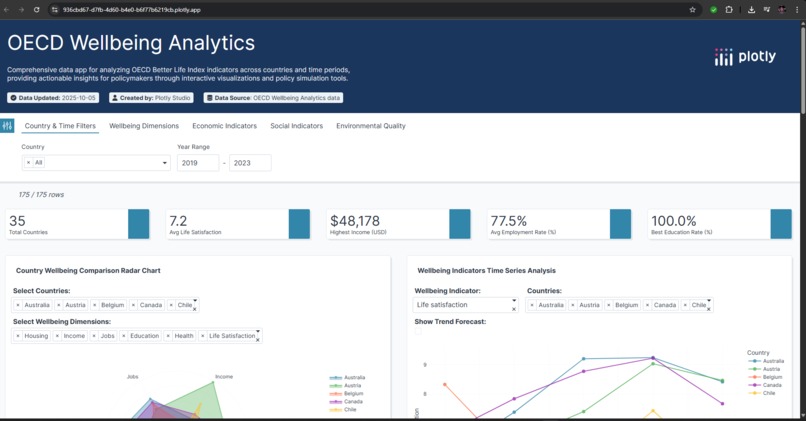
Task: Click the Data Updated badge
Action: pos(53,98)
